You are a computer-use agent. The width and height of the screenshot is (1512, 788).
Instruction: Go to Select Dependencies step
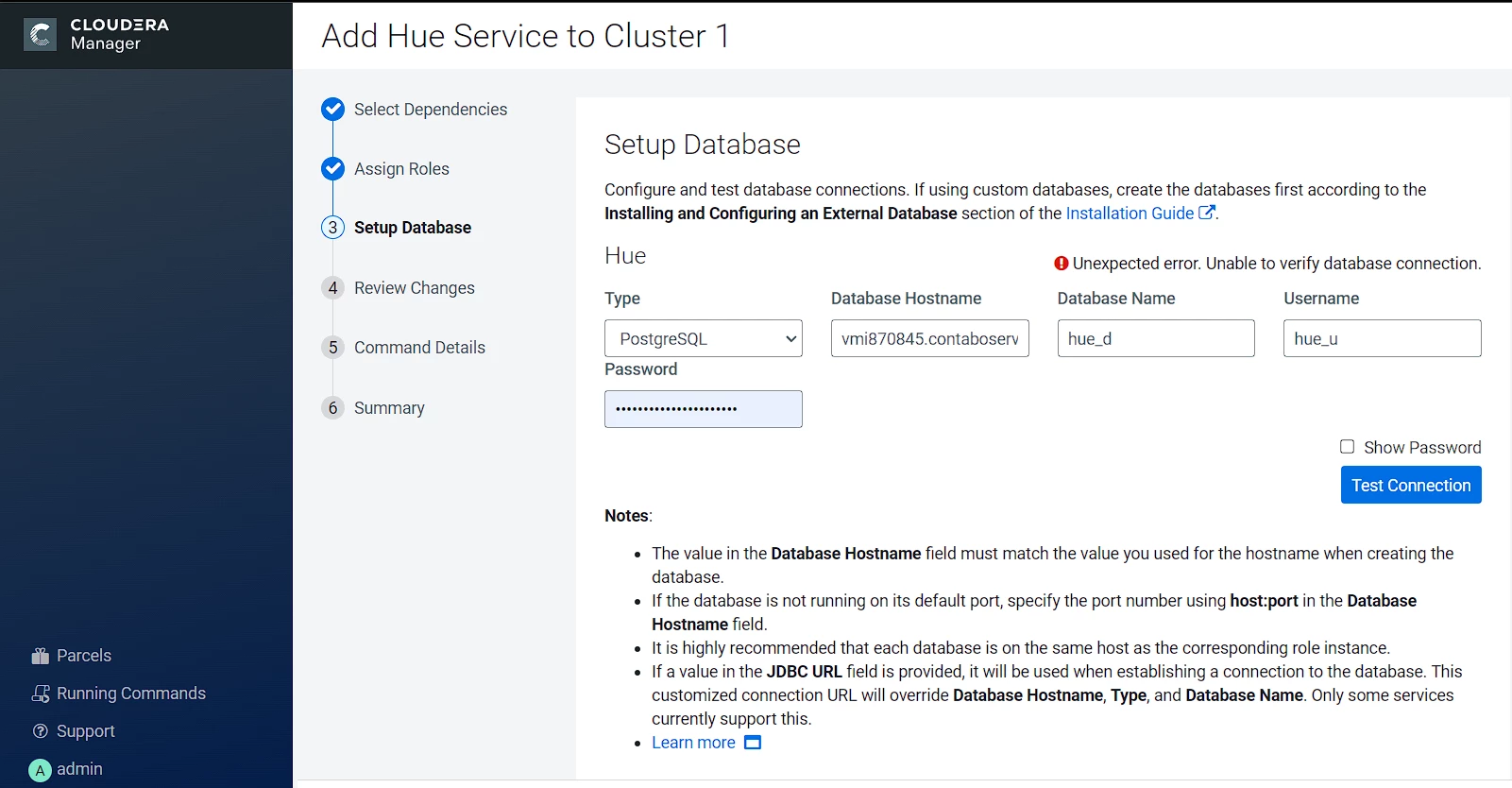[x=431, y=110]
